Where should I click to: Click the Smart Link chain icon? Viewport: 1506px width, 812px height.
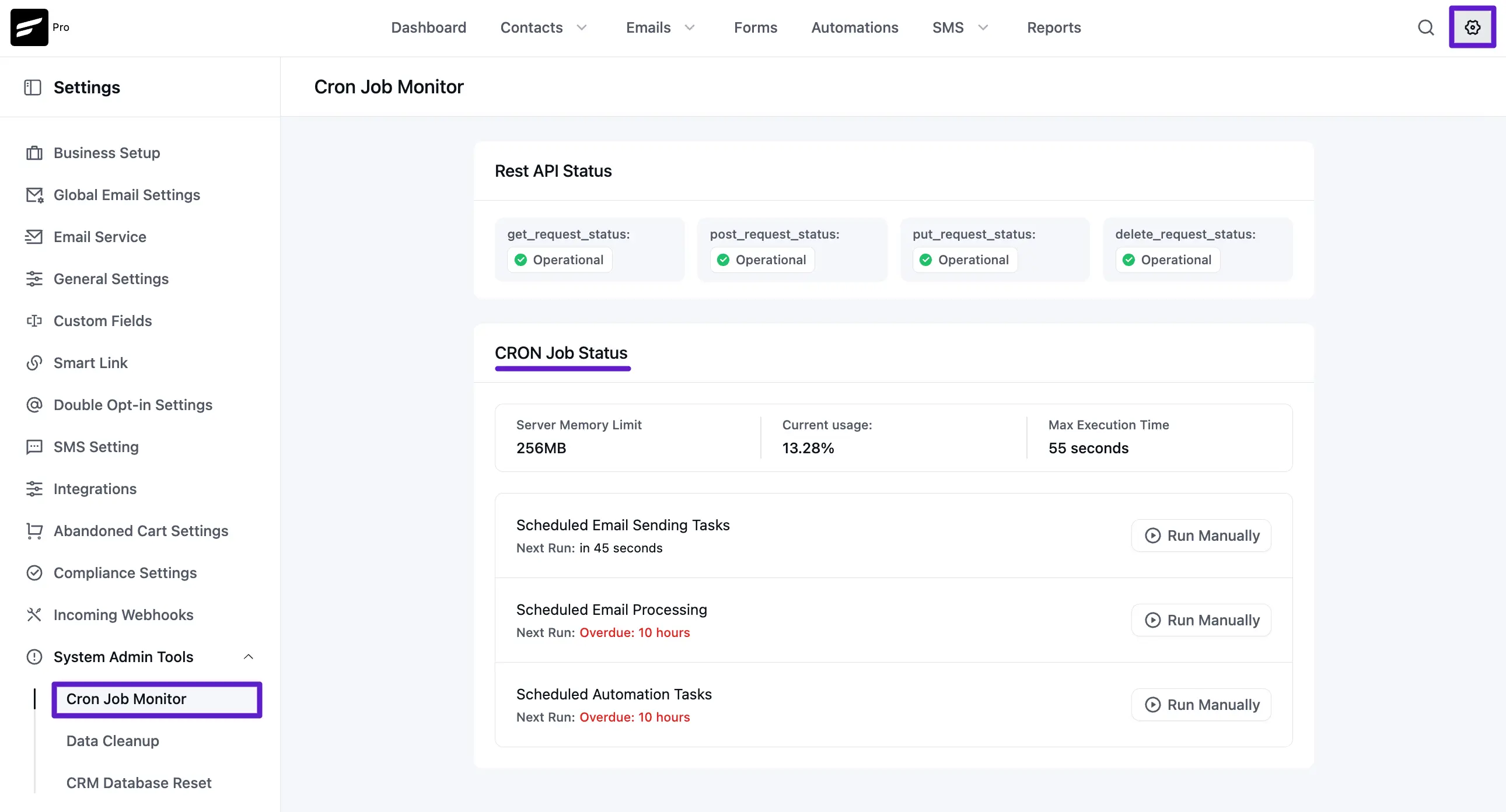click(x=34, y=363)
